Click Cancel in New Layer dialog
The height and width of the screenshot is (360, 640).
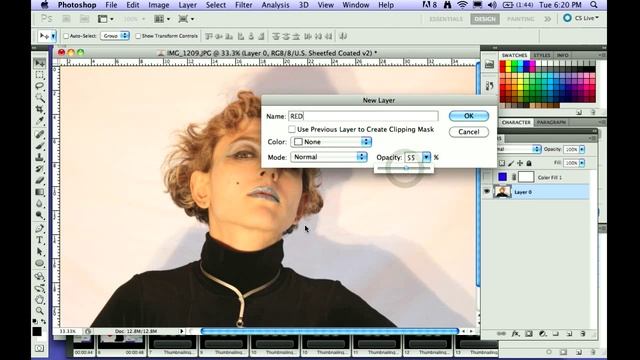tap(469, 132)
